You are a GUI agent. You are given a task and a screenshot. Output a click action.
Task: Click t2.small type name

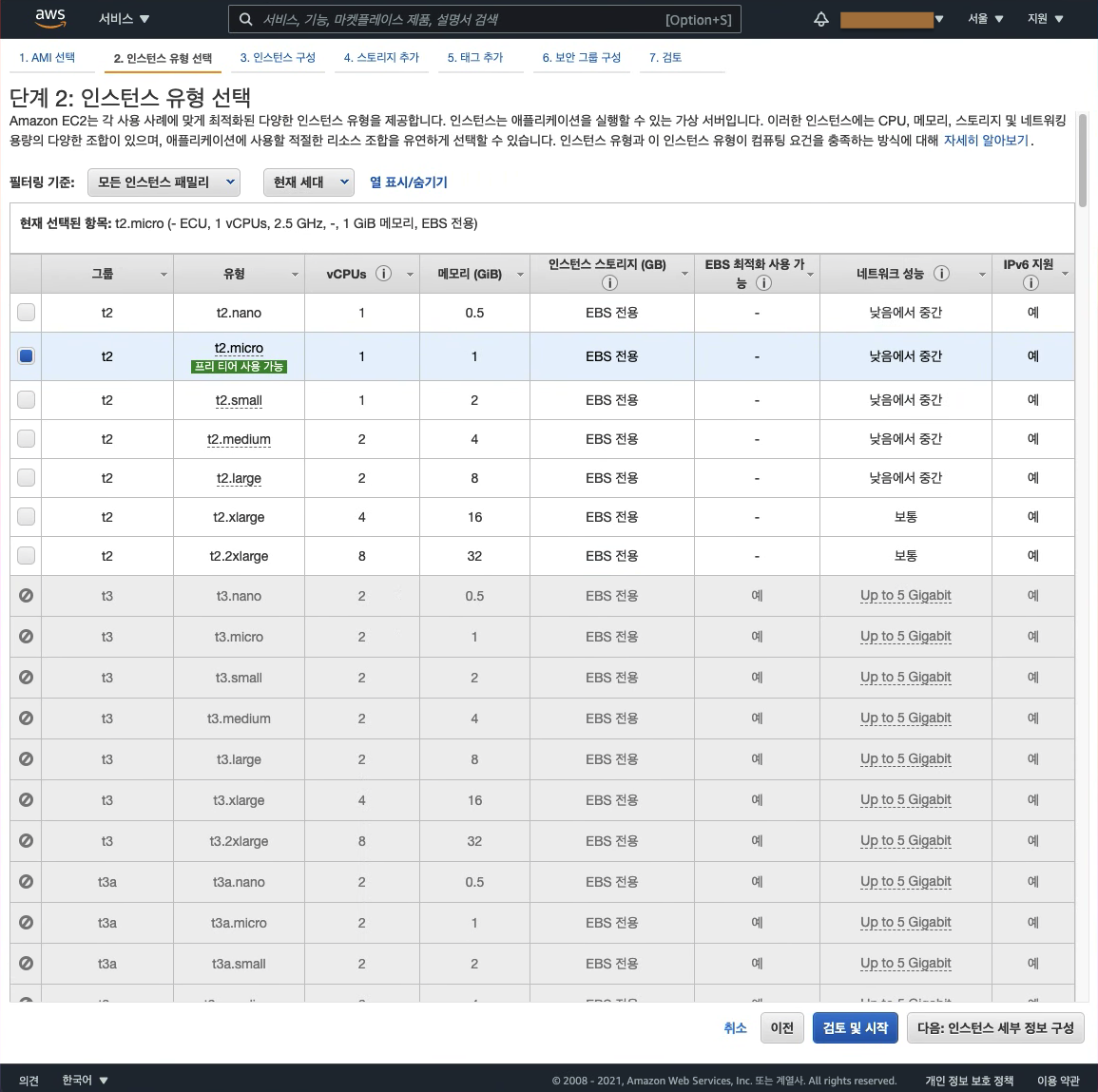coord(239,400)
